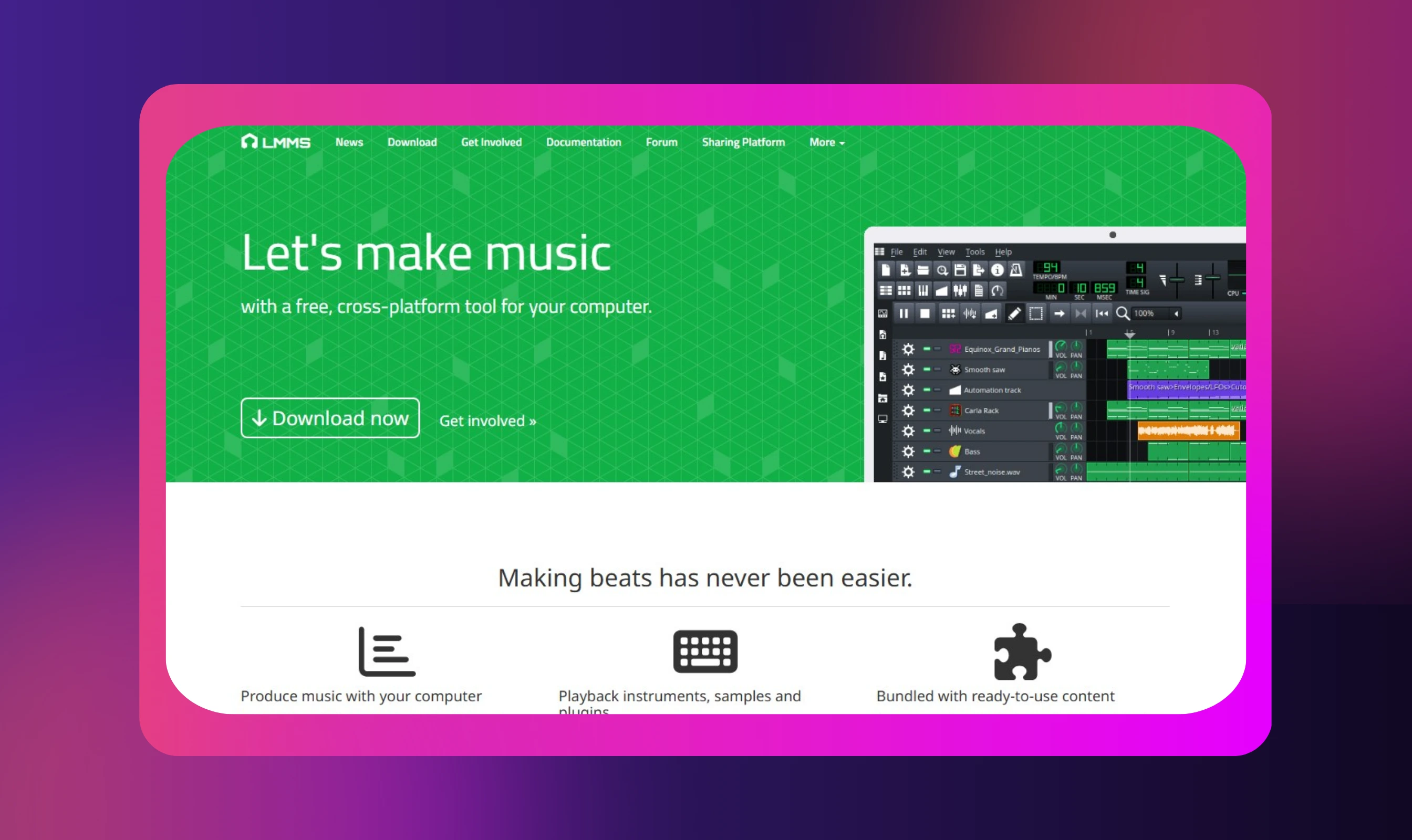Screen dimensions: 1412x840
Task: Open the Documentation nav link
Action: pyautogui.click(x=584, y=142)
